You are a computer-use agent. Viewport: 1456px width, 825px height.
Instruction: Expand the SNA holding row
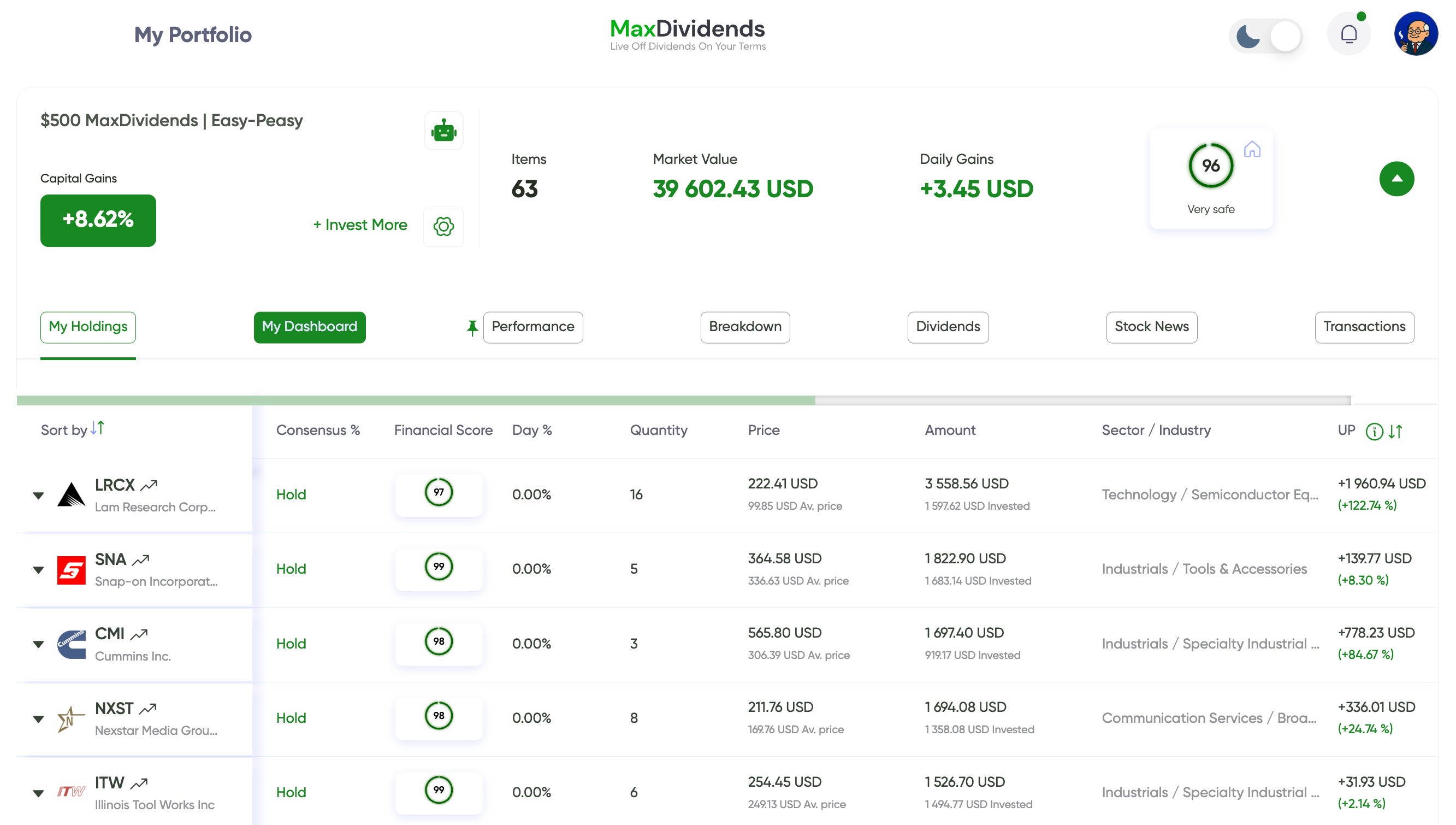pos(39,570)
